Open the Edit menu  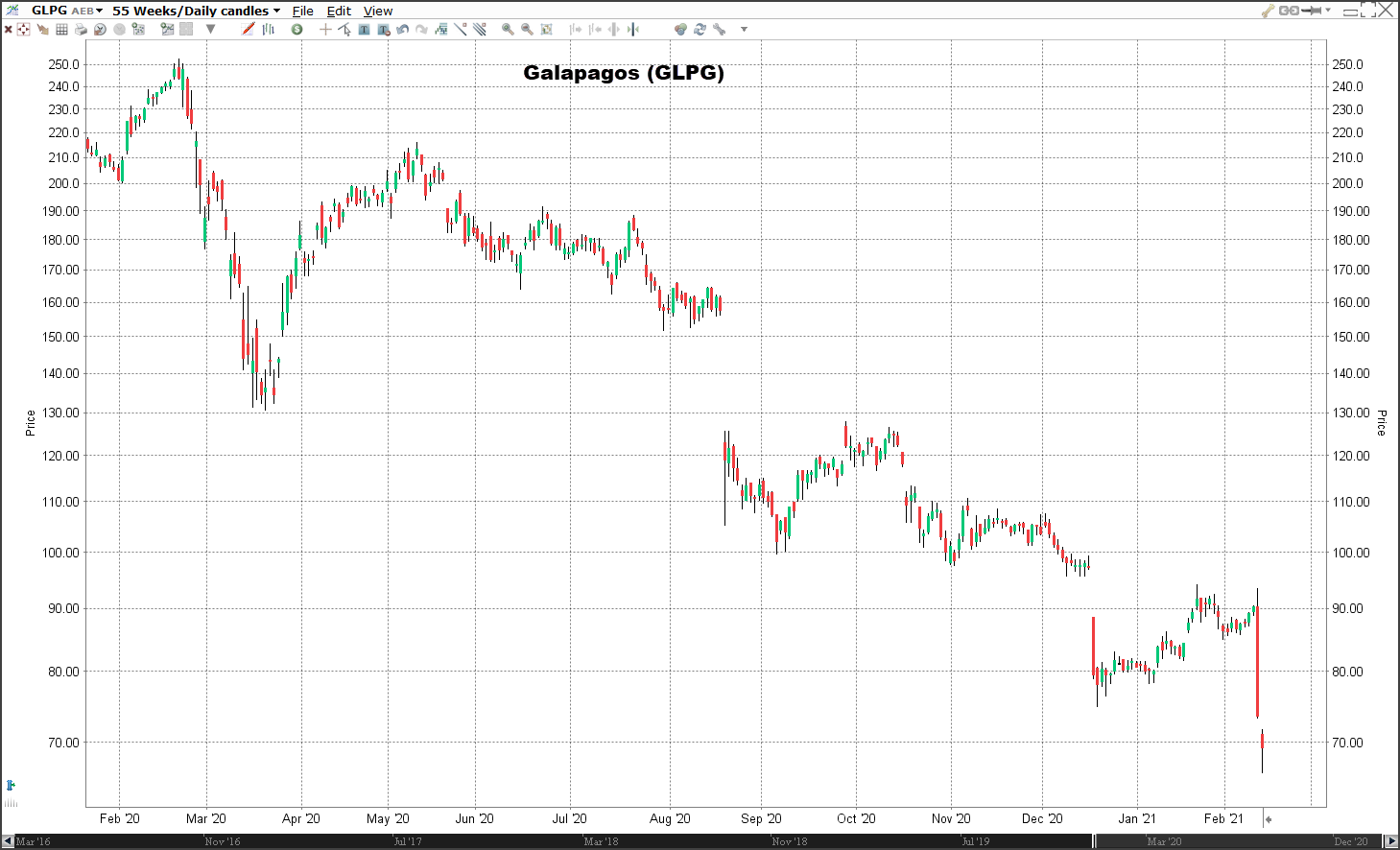[x=339, y=11]
